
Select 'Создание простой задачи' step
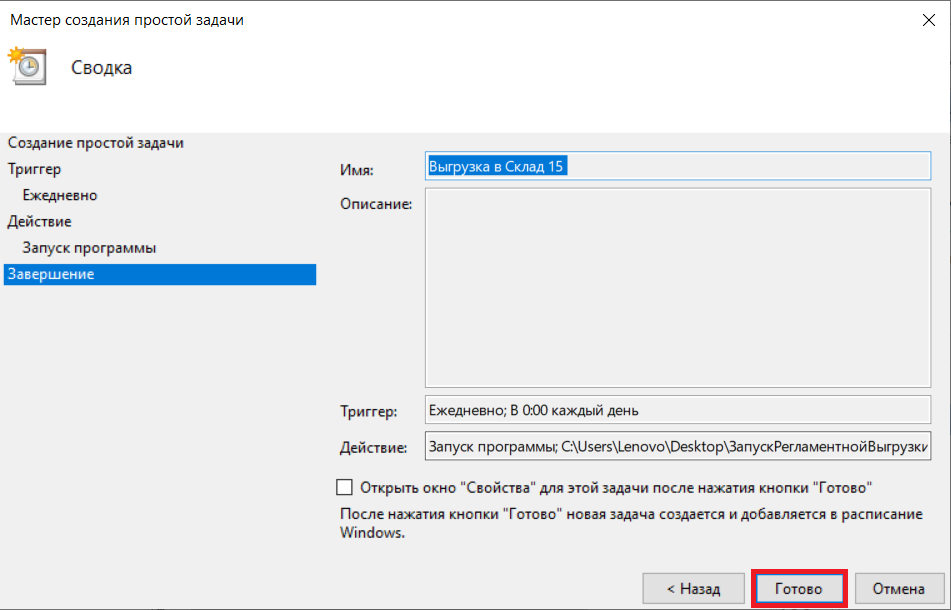(x=95, y=143)
